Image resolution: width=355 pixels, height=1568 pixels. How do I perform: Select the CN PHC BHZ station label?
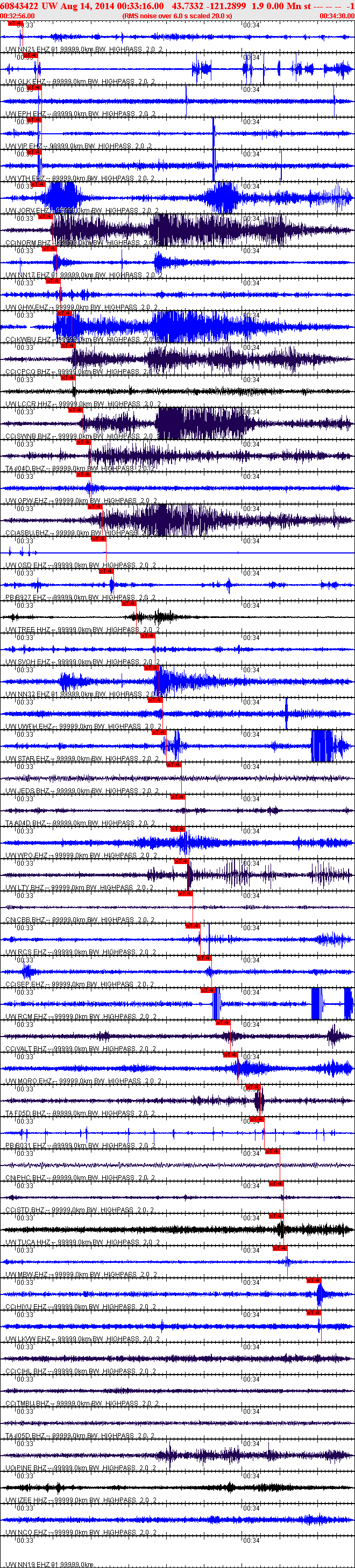click(80, 1178)
